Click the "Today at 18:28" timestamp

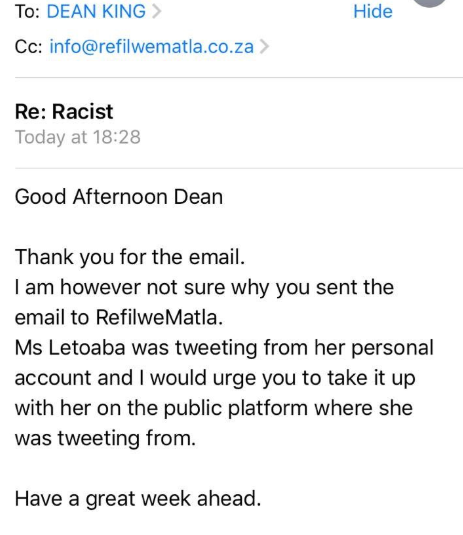coord(78,137)
